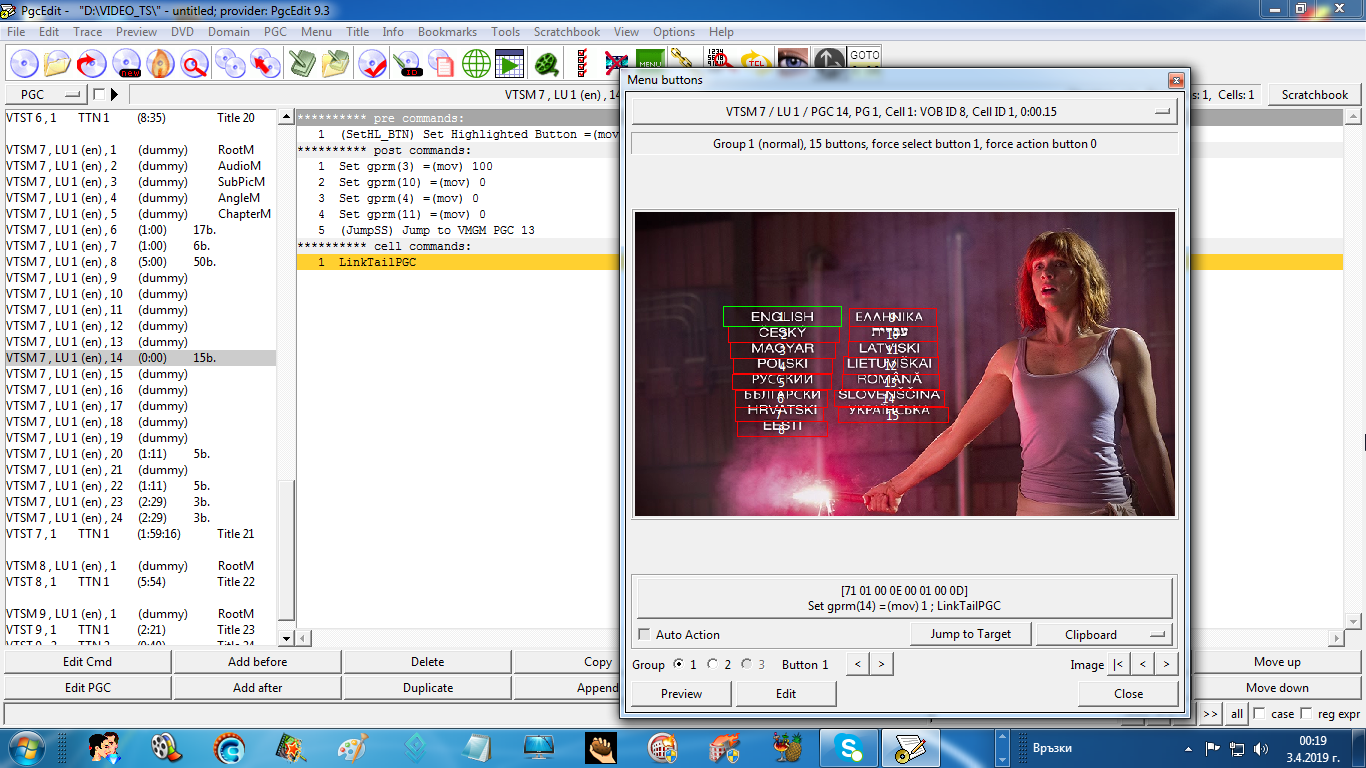Viewport: 1366px width, 768px height.
Task: Click the two discs with red arrow icon
Action: pos(265,64)
